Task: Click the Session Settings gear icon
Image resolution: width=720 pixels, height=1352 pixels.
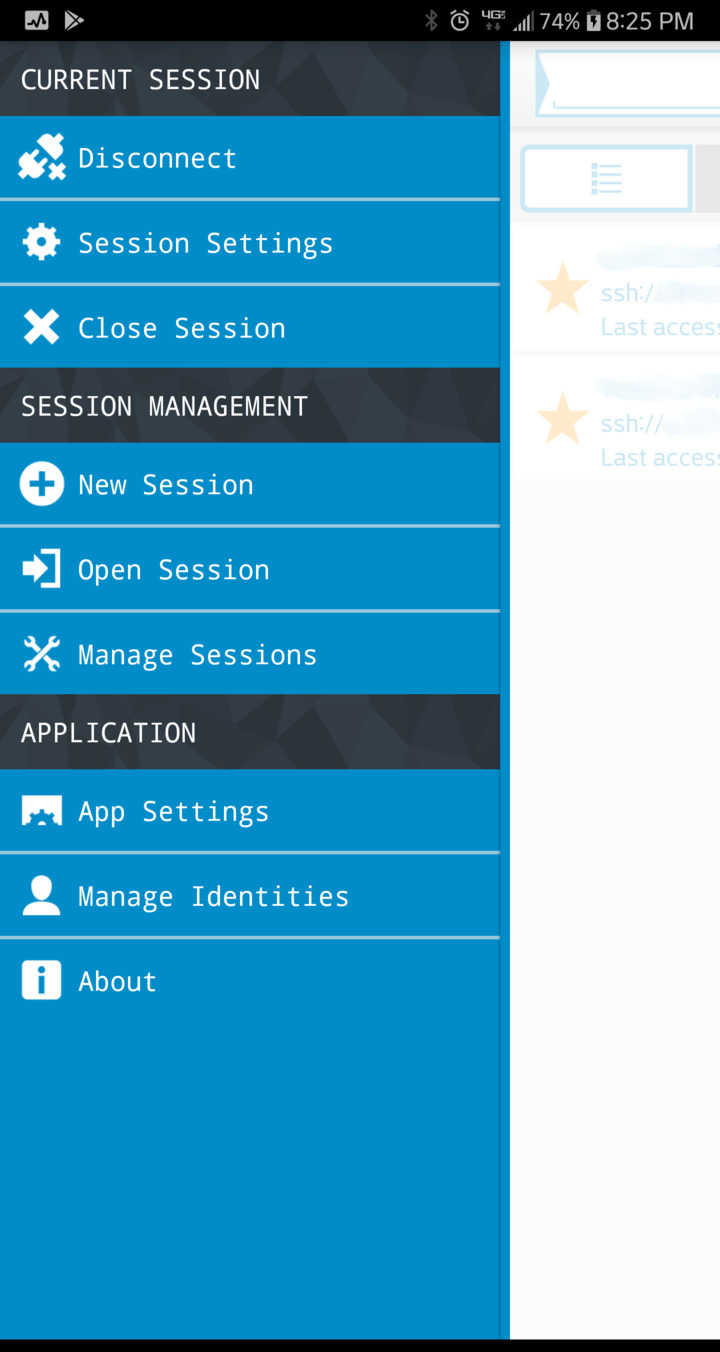Action: coord(41,243)
